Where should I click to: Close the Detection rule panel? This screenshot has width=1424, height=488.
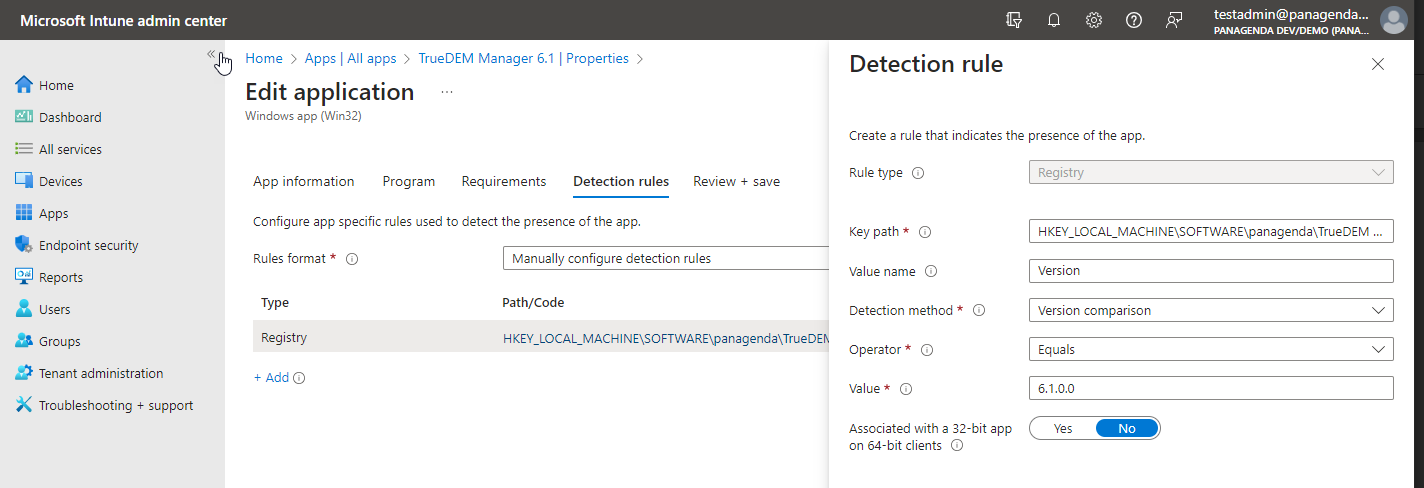1377,64
